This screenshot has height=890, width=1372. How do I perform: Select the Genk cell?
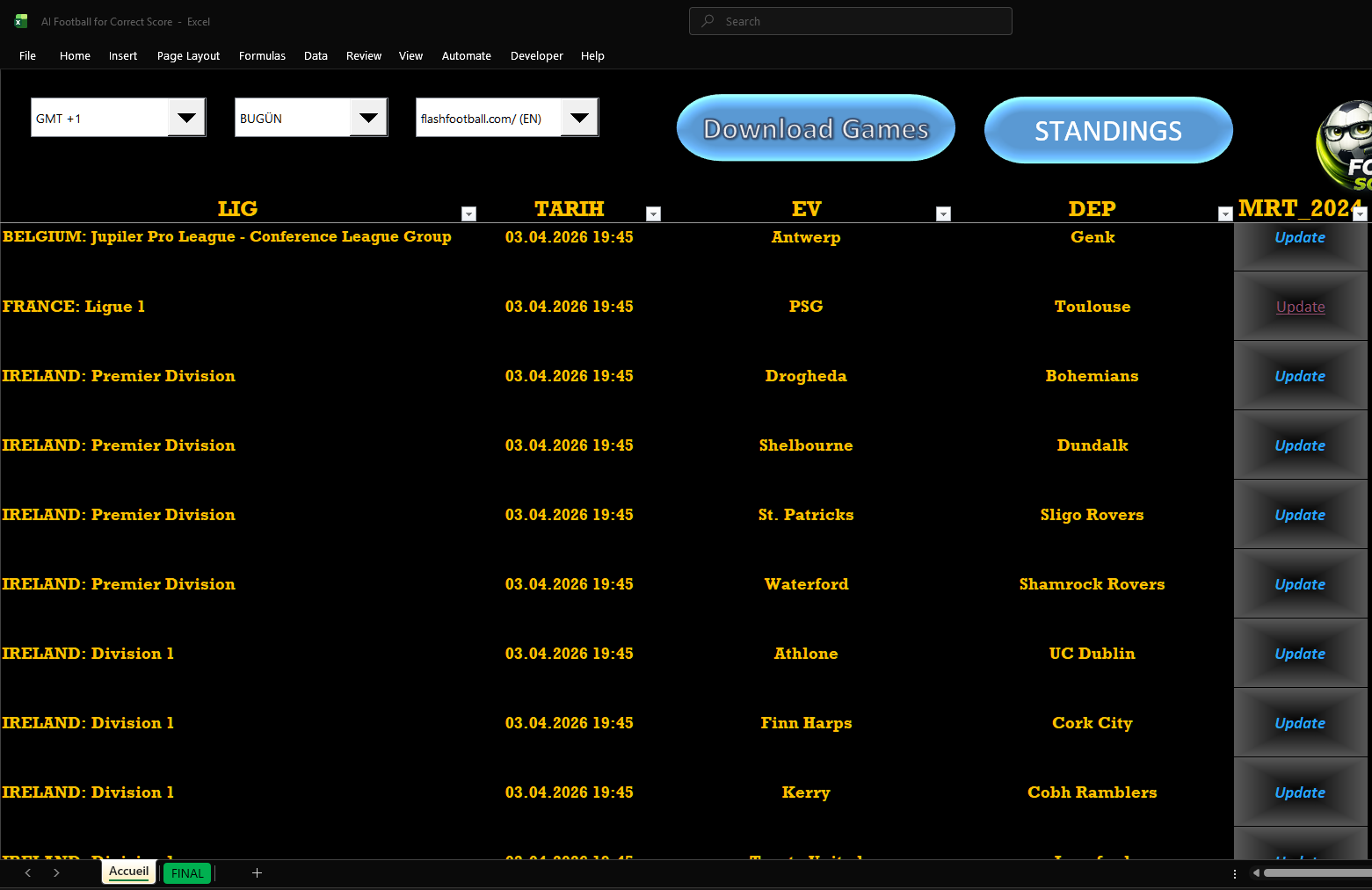[1093, 237]
